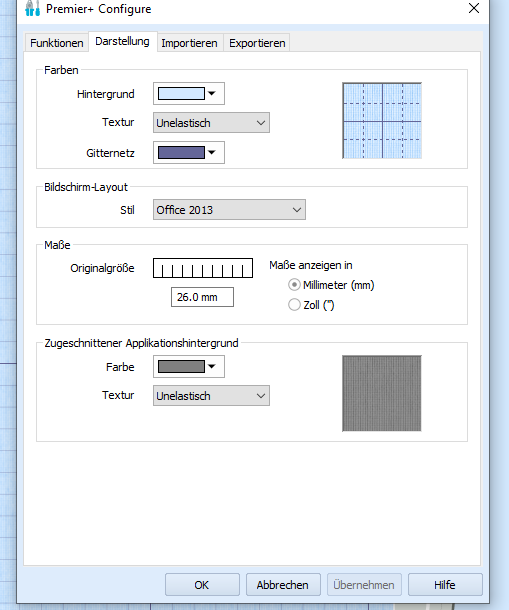The image size is (509, 610).
Task: Click the Hintergrund light blue color swatch
Action: tap(181, 93)
